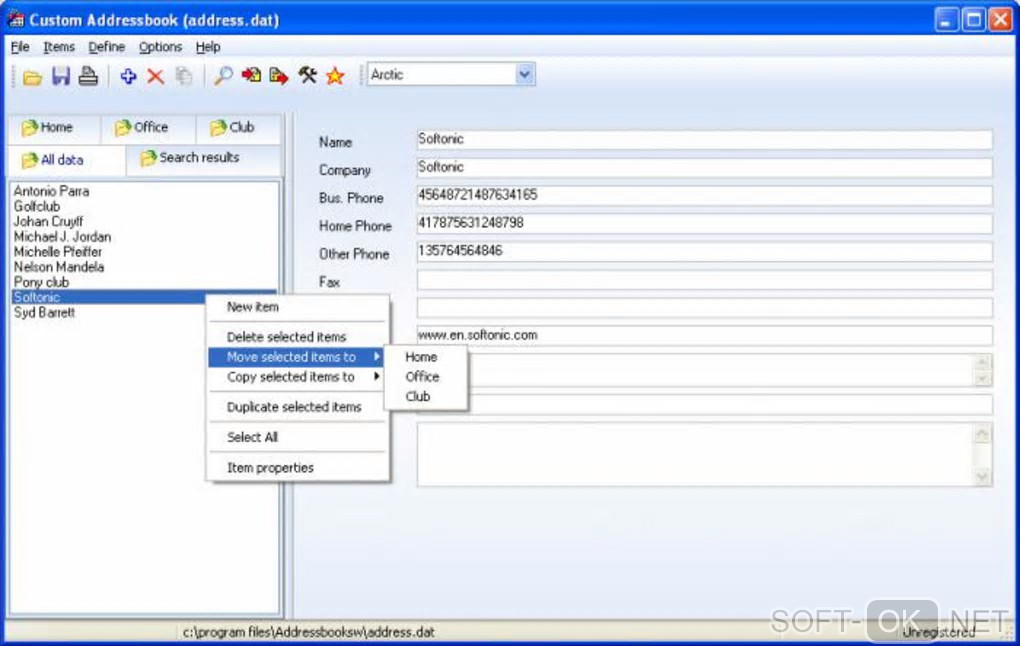Click the application icon in title bar
1020x646 pixels.
[16, 20]
